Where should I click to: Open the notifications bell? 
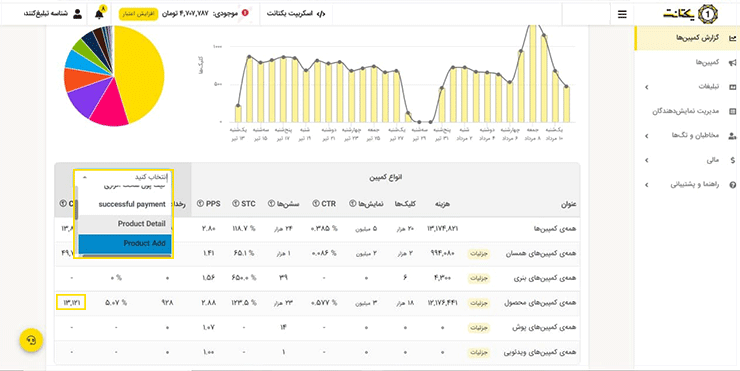pyautogui.click(x=99, y=14)
